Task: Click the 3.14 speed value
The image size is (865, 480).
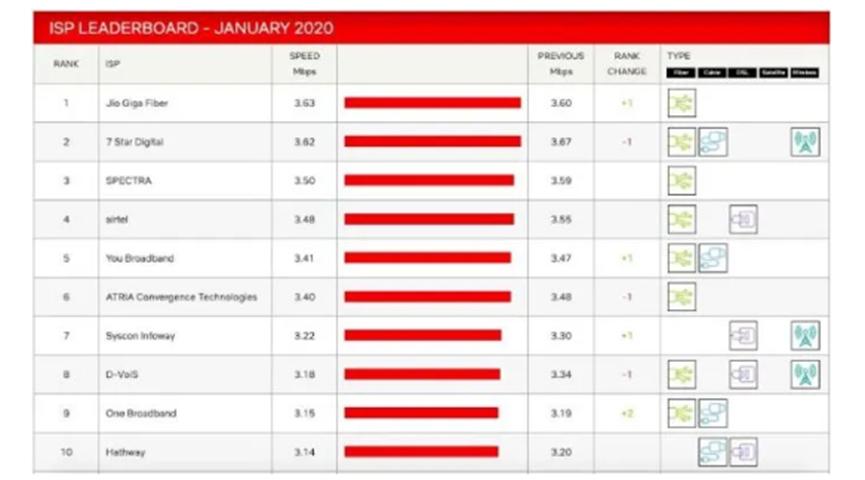Action: coord(305,452)
